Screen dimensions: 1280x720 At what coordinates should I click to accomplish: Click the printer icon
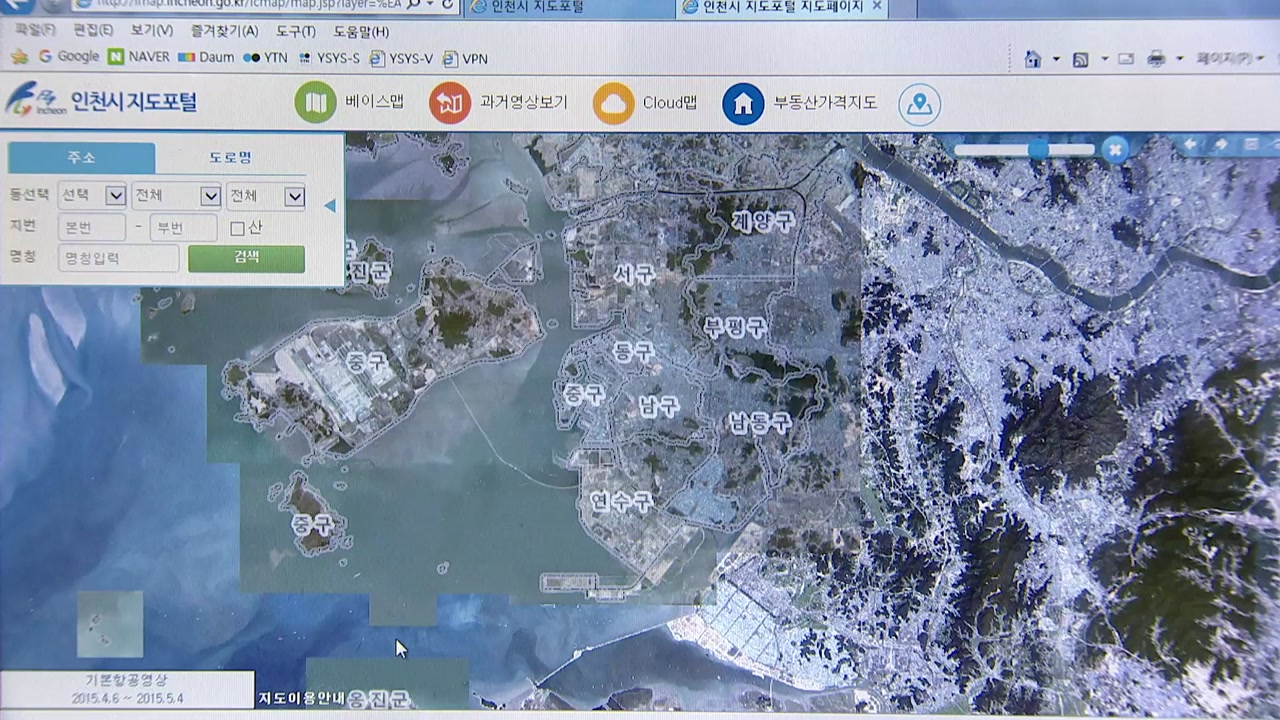click(1156, 59)
